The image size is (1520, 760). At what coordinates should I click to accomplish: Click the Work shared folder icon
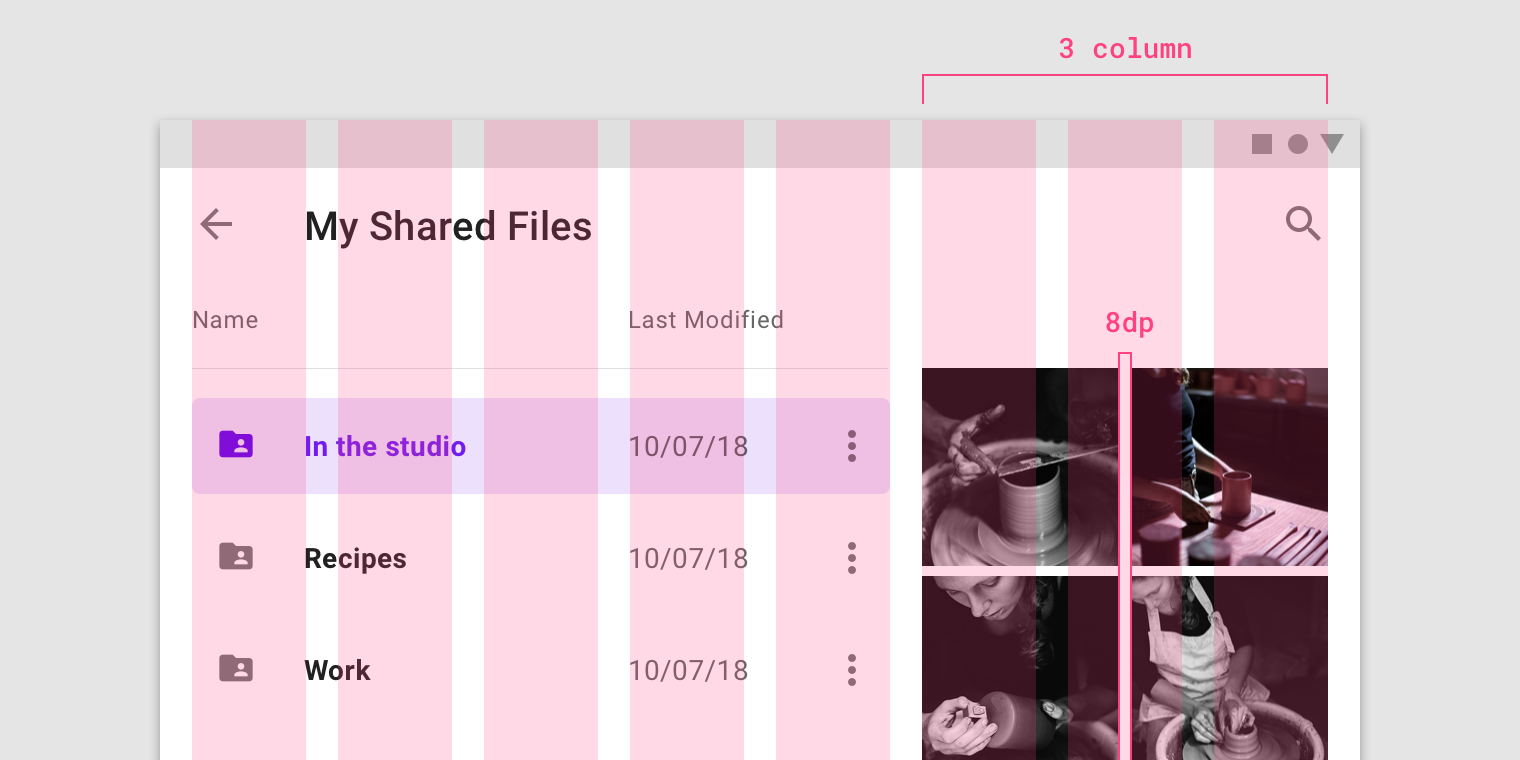236,668
